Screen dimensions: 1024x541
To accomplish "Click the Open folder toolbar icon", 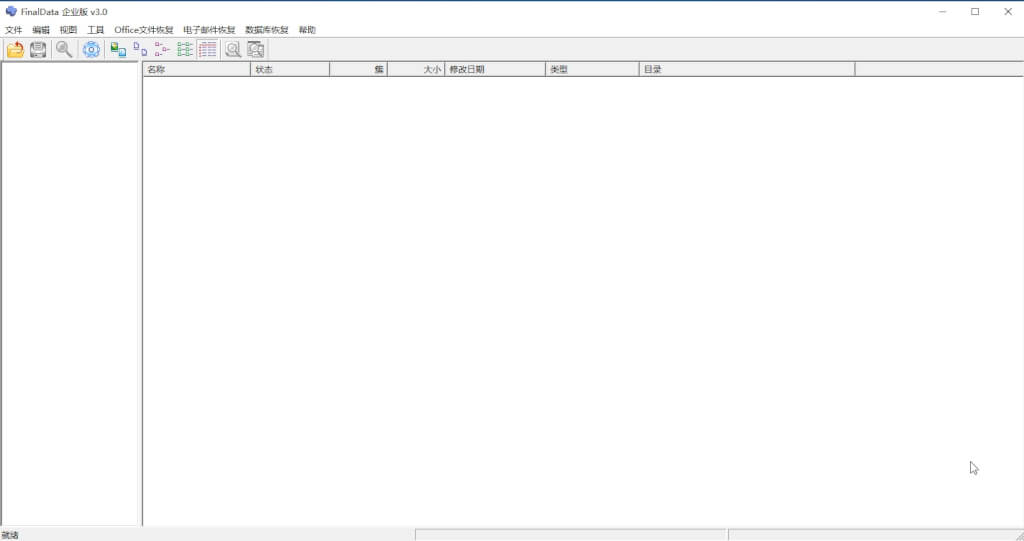I will (x=15, y=50).
